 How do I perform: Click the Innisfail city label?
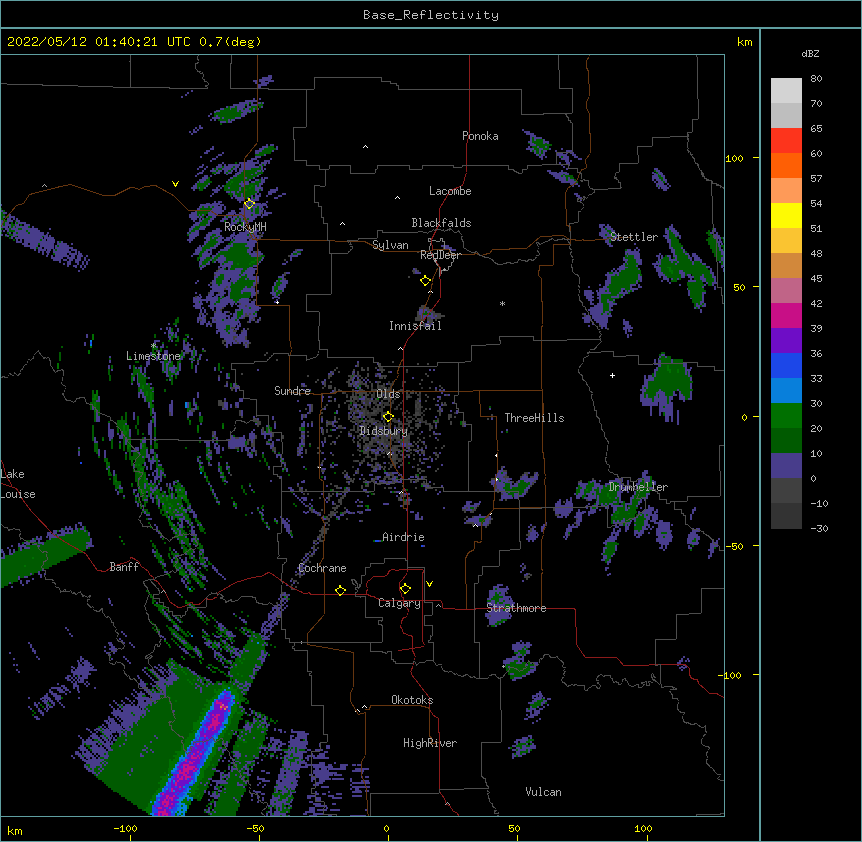pos(415,326)
